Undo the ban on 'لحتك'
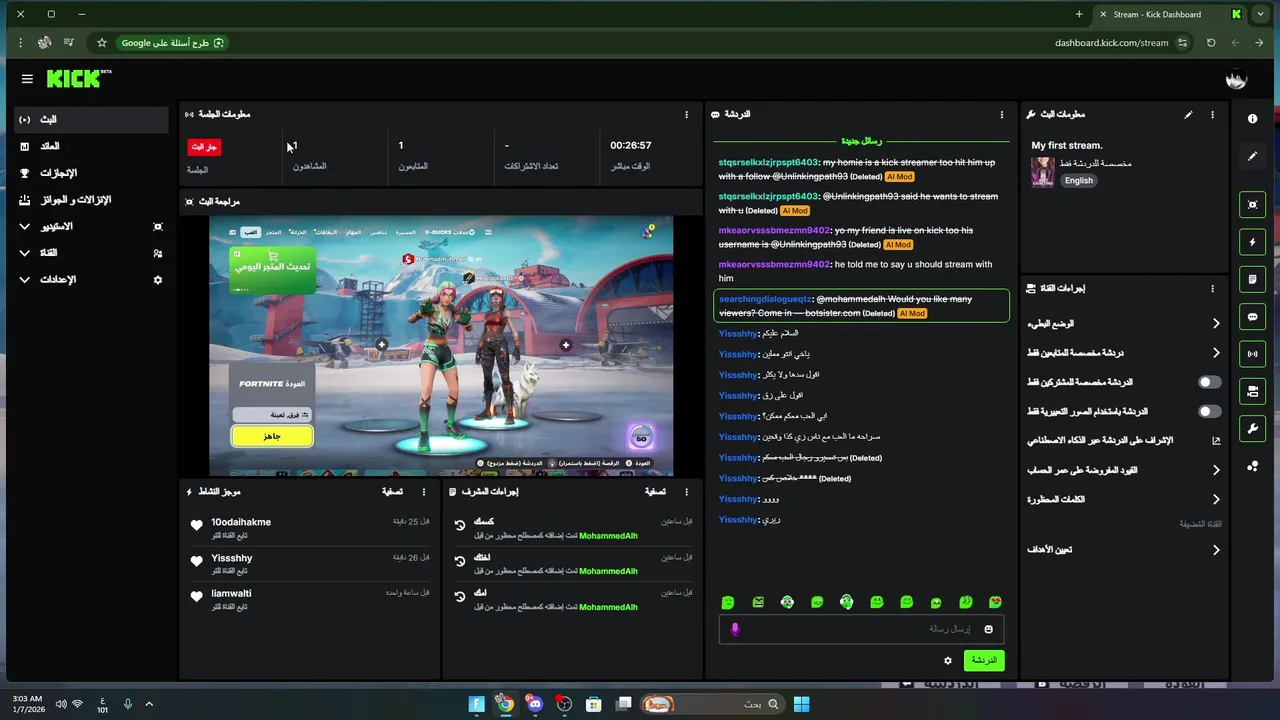 (x=460, y=561)
